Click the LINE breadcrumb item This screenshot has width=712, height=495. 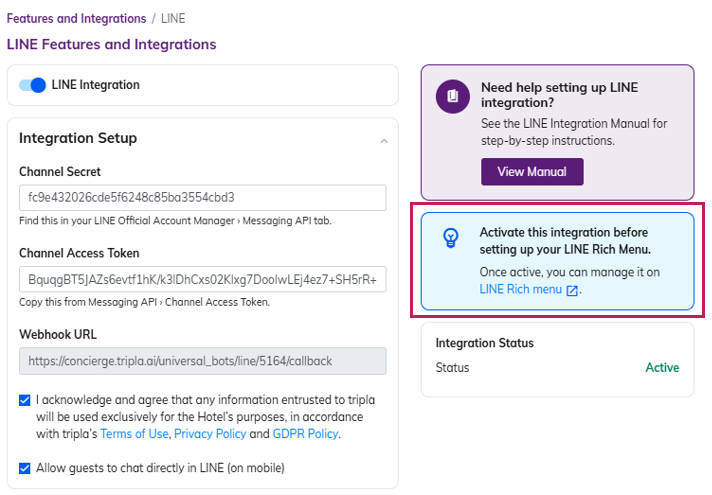tap(172, 19)
